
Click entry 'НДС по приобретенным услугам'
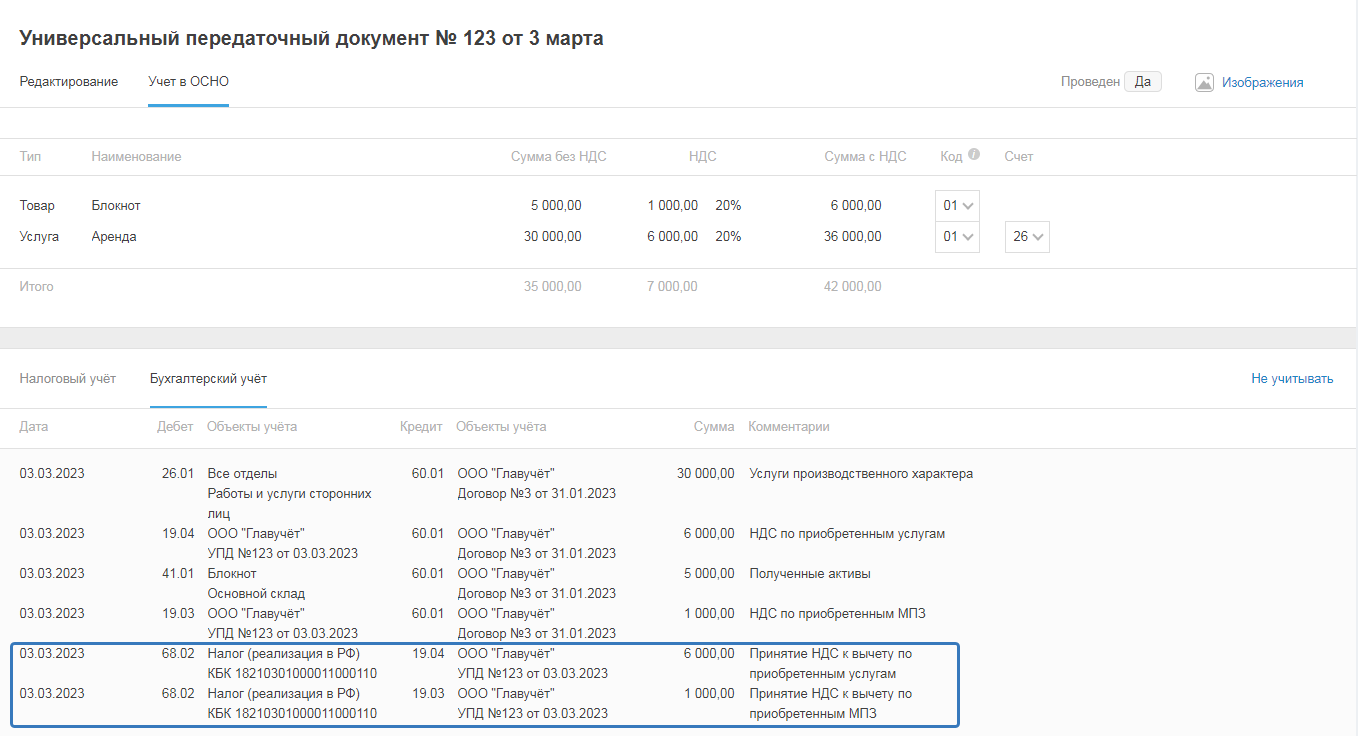(846, 534)
